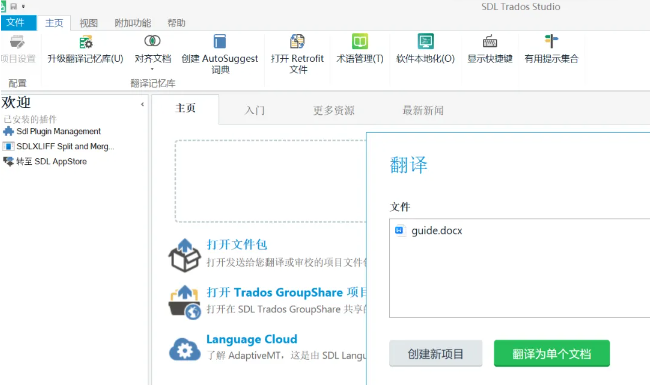Click the 打开文件包 link

237,244
